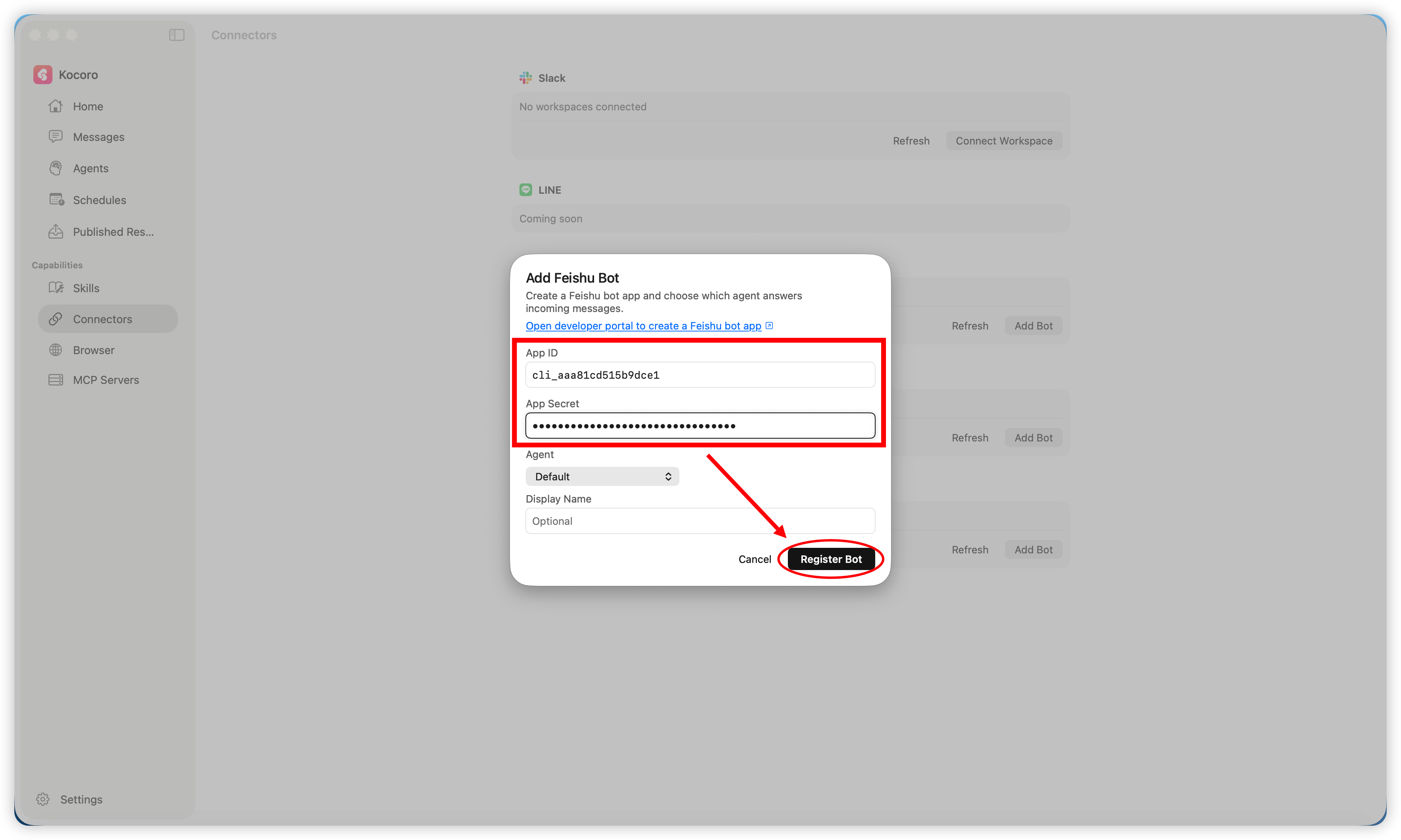Viewport: 1401px width, 840px height.
Task: Click the Register Bot button
Action: click(831, 559)
